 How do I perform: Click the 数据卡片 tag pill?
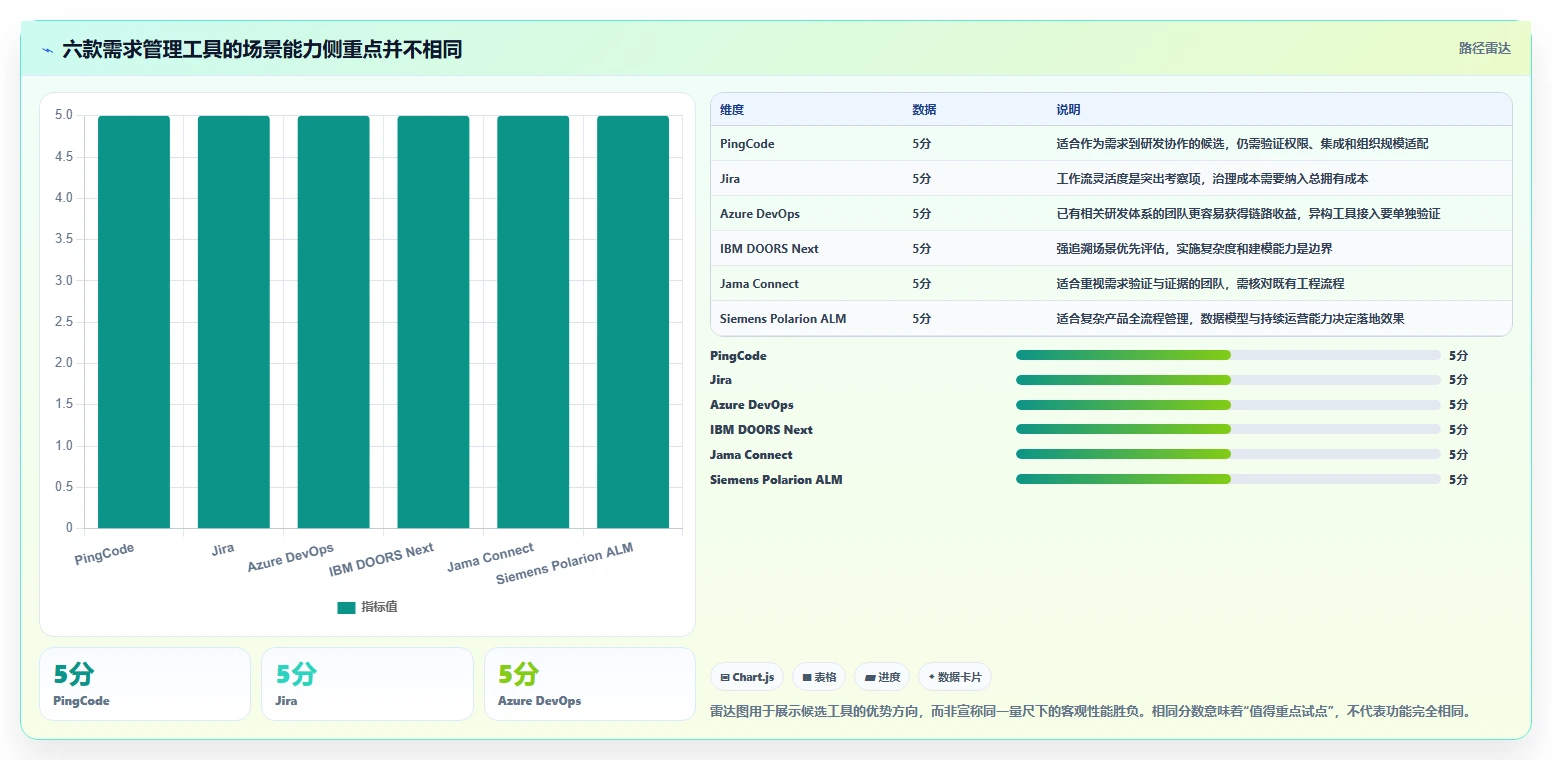pos(955,677)
